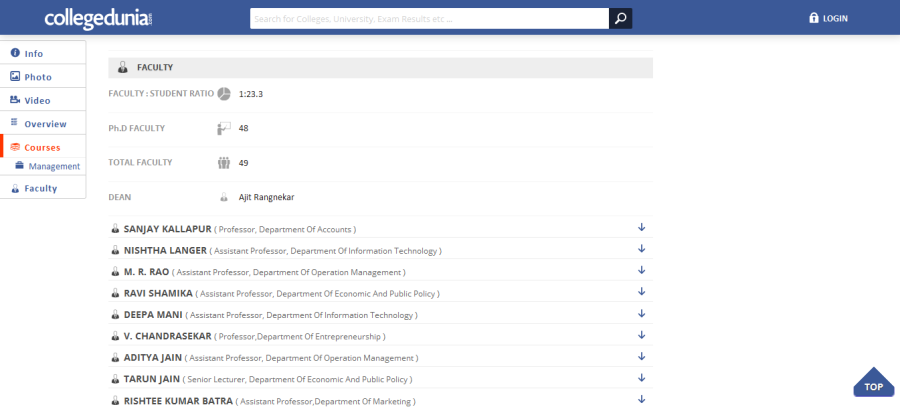Expand Nishtha Langer details arrow
This screenshot has width=900, height=407.
point(642,249)
